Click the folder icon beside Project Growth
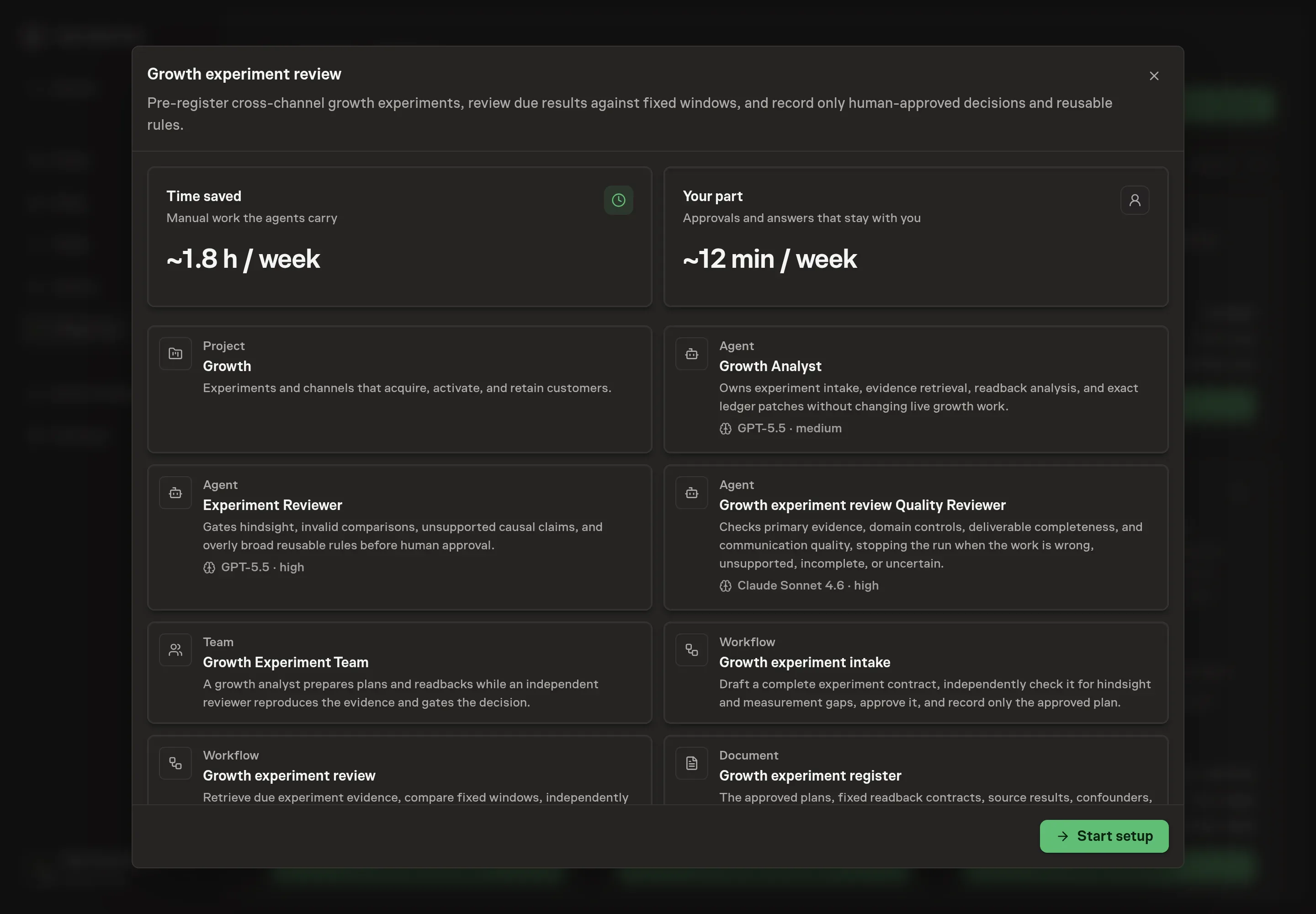 (175, 353)
